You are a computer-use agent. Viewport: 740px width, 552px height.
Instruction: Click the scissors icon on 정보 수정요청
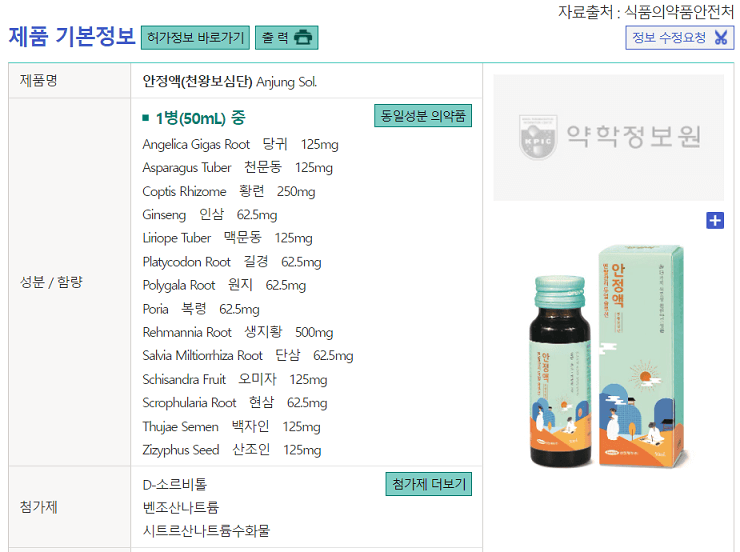coord(721,37)
